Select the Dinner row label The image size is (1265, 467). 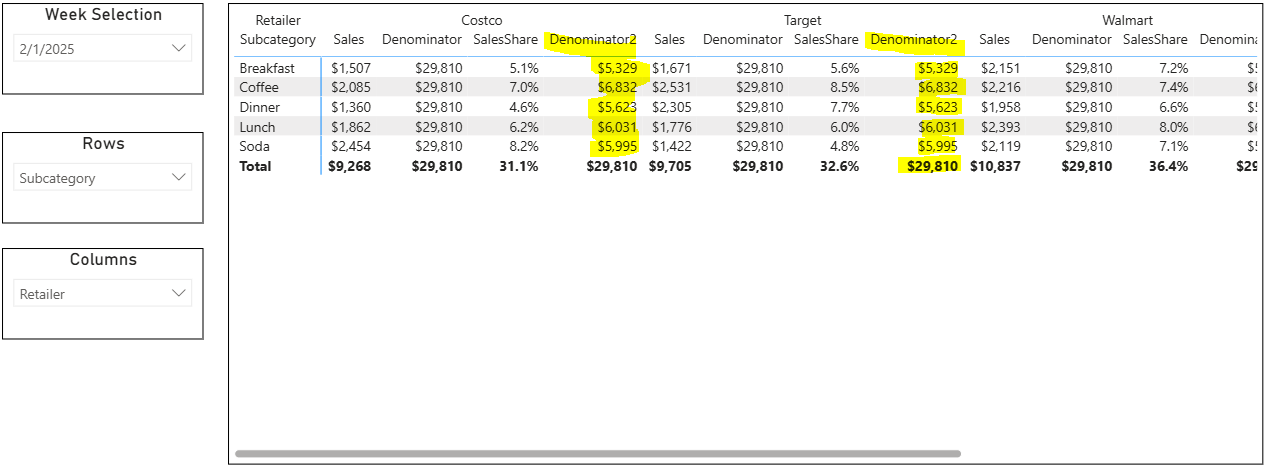260,107
